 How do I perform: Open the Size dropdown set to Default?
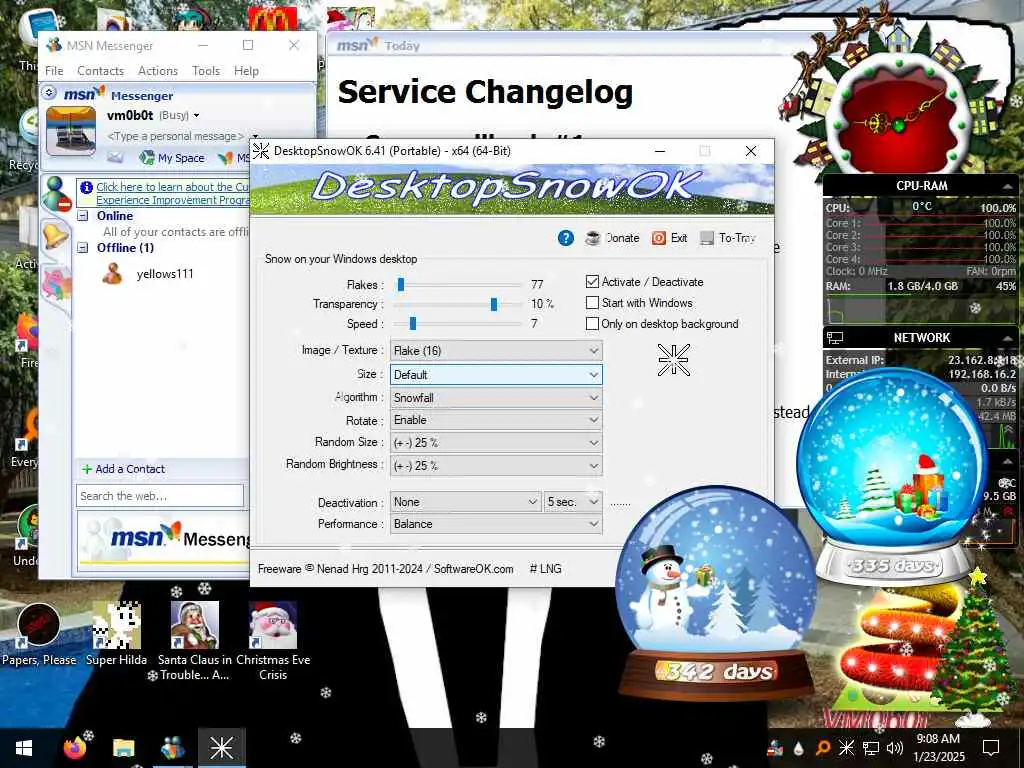pos(496,374)
